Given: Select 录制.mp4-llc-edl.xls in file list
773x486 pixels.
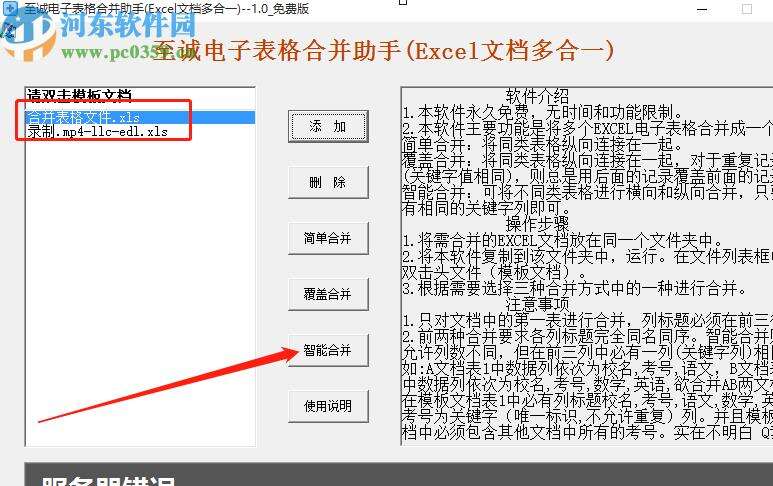Looking at the screenshot, I should [140, 132].
